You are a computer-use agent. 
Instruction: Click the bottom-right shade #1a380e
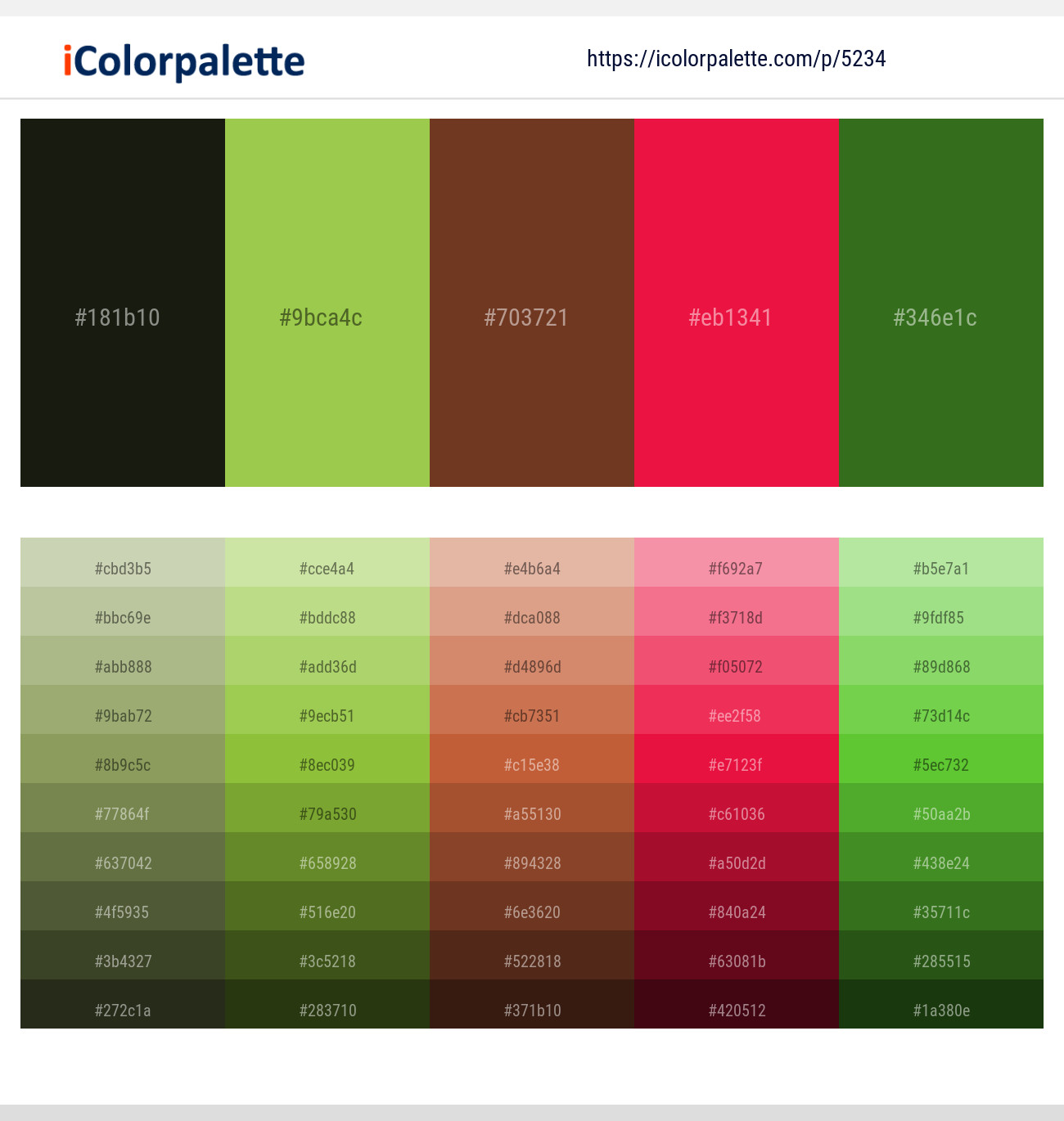940,1010
